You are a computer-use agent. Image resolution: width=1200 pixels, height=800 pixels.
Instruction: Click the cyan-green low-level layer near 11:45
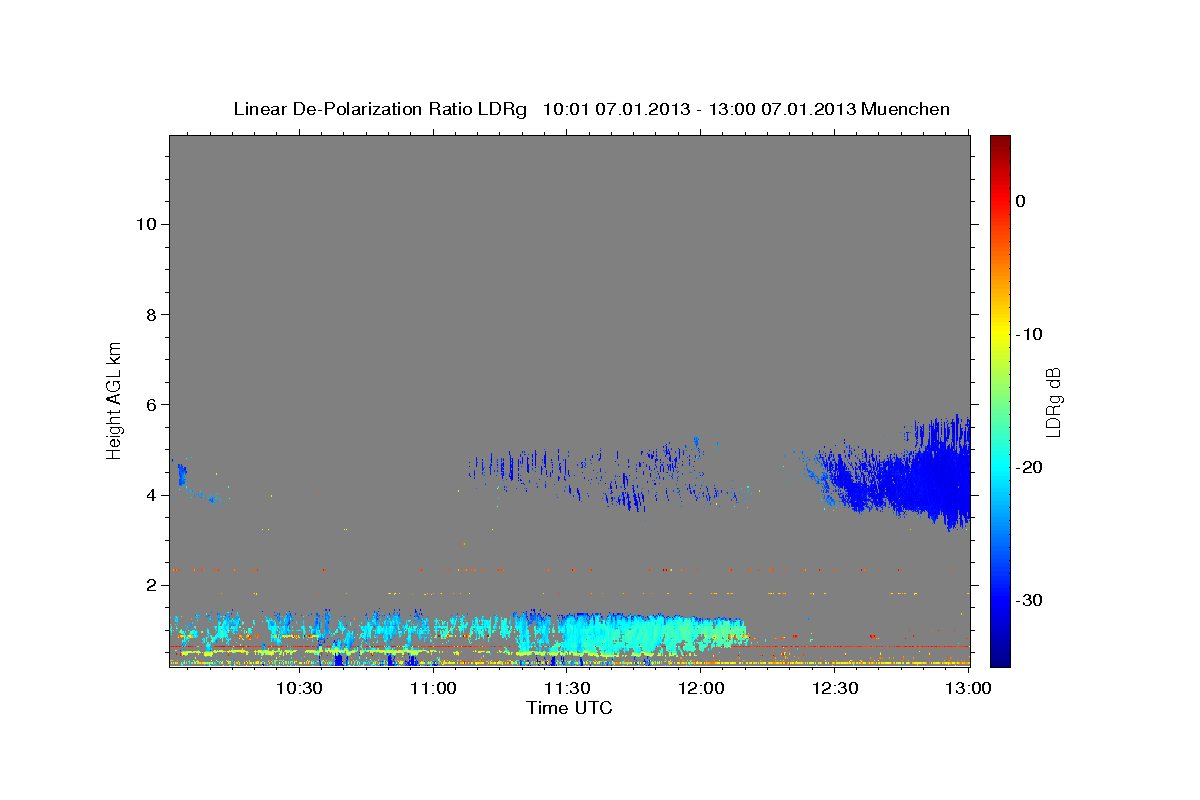point(650,635)
